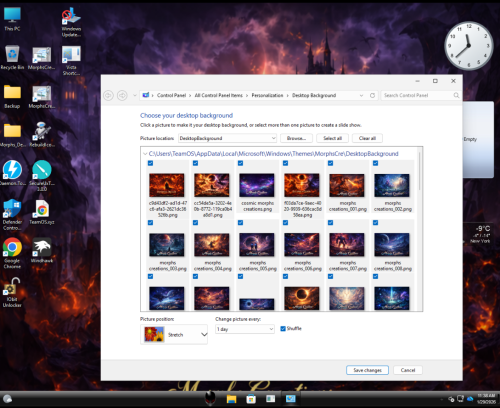
Task: Click the Back arrow in Control Panel
Action: (108, 96)
